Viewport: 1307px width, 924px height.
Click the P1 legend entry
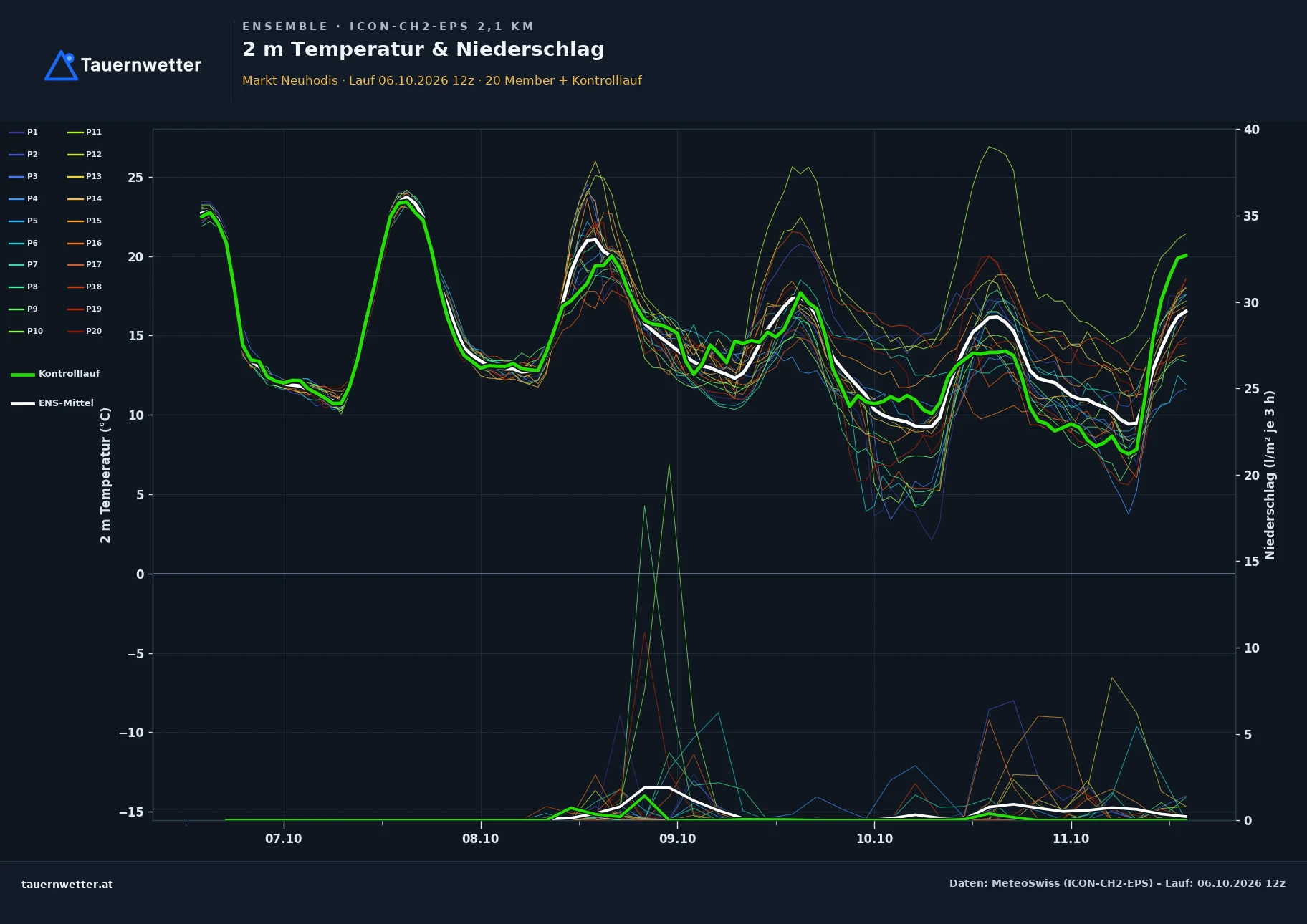coord(23,132)
